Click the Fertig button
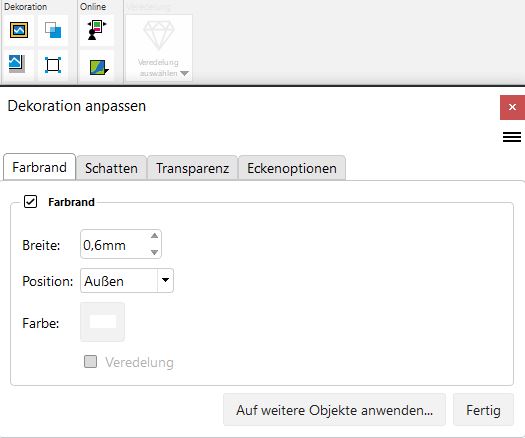 click(483, 410)
